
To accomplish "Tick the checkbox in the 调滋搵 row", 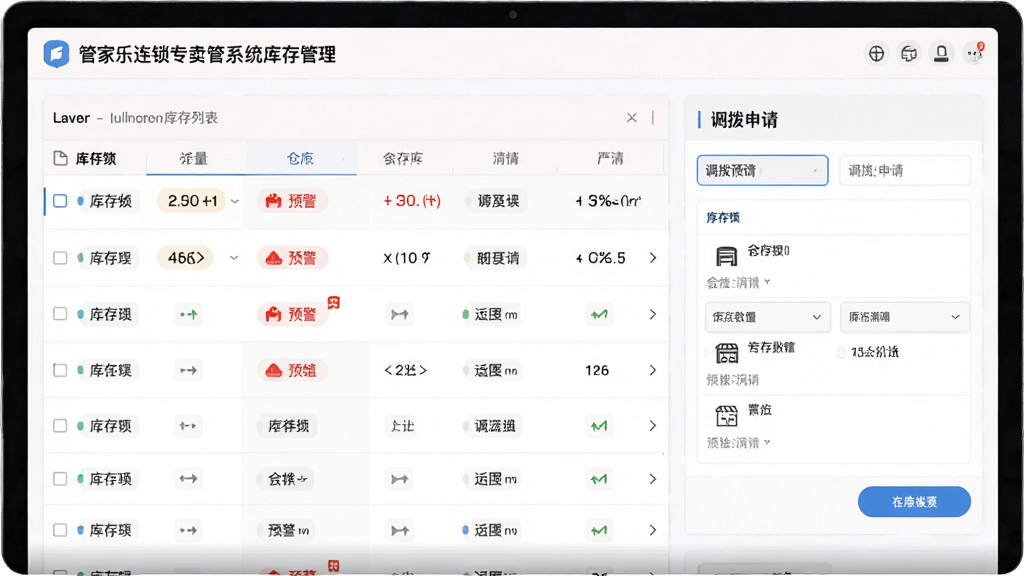I will (x=60, y=426).
